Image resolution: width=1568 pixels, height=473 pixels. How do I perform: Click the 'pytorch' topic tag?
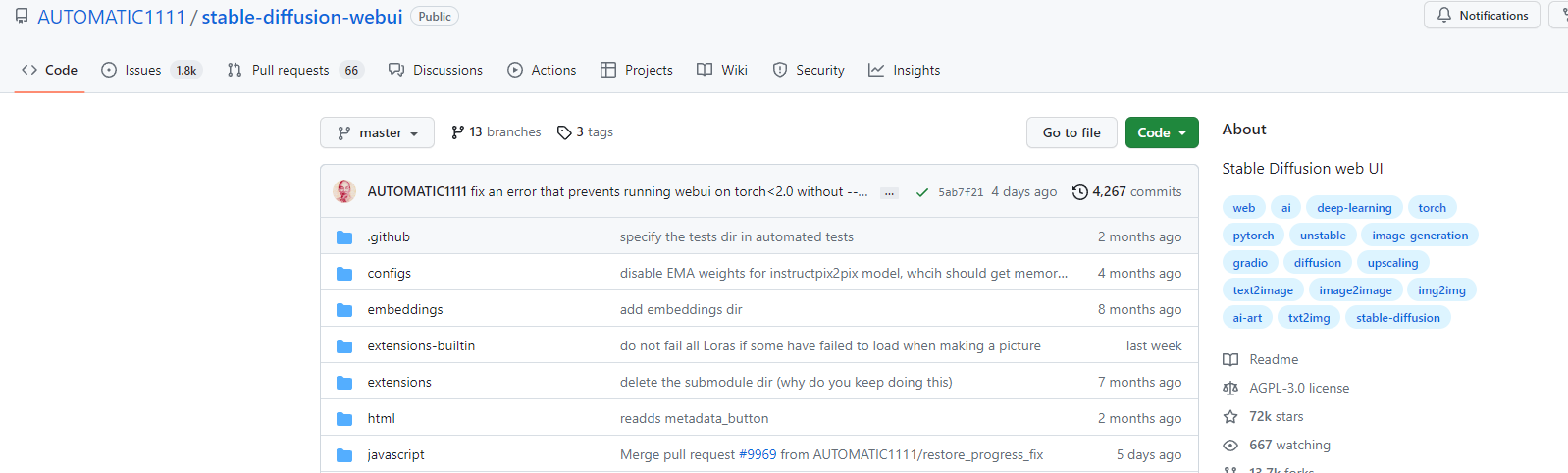coord(1253,235)
